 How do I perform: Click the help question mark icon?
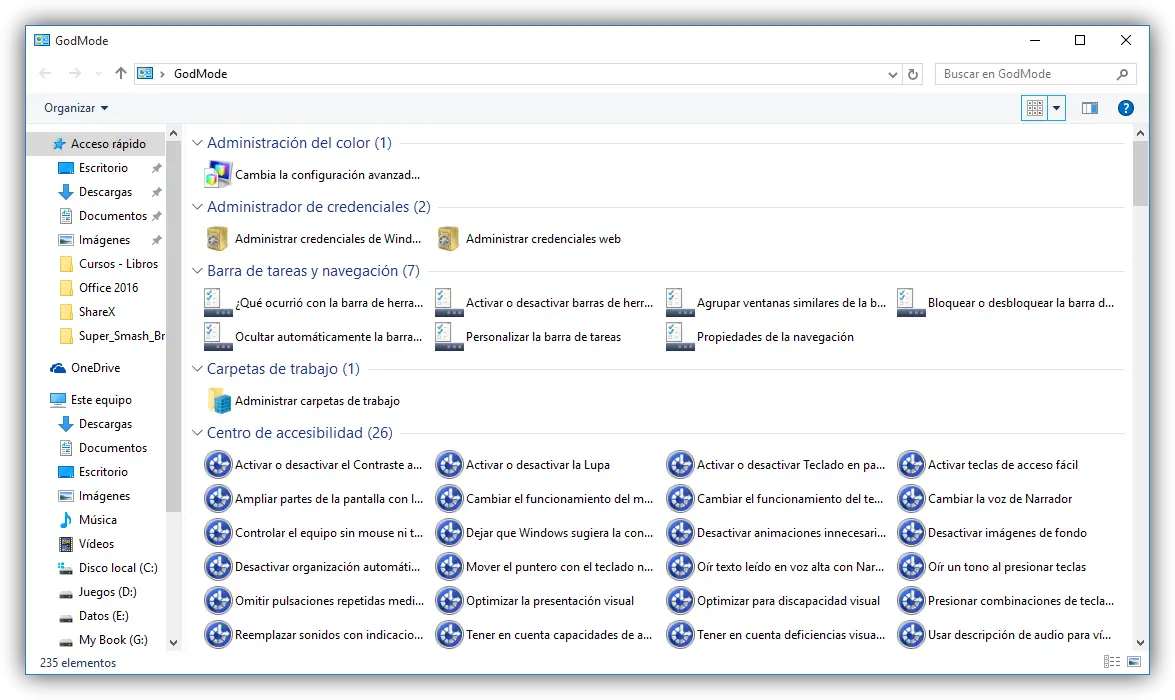(1125, 108)
